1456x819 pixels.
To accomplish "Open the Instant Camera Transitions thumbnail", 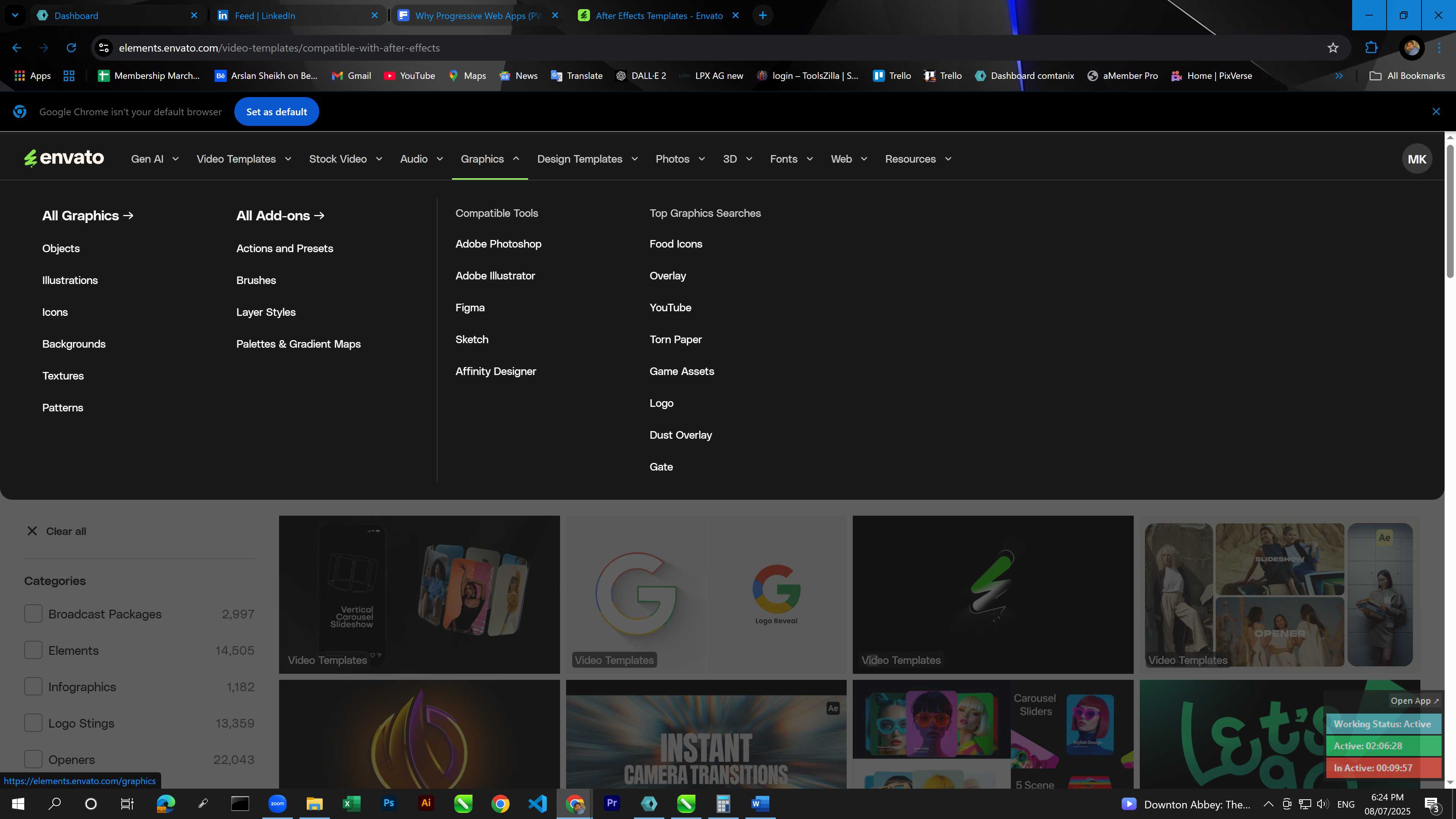I will [x=706, y=735].
